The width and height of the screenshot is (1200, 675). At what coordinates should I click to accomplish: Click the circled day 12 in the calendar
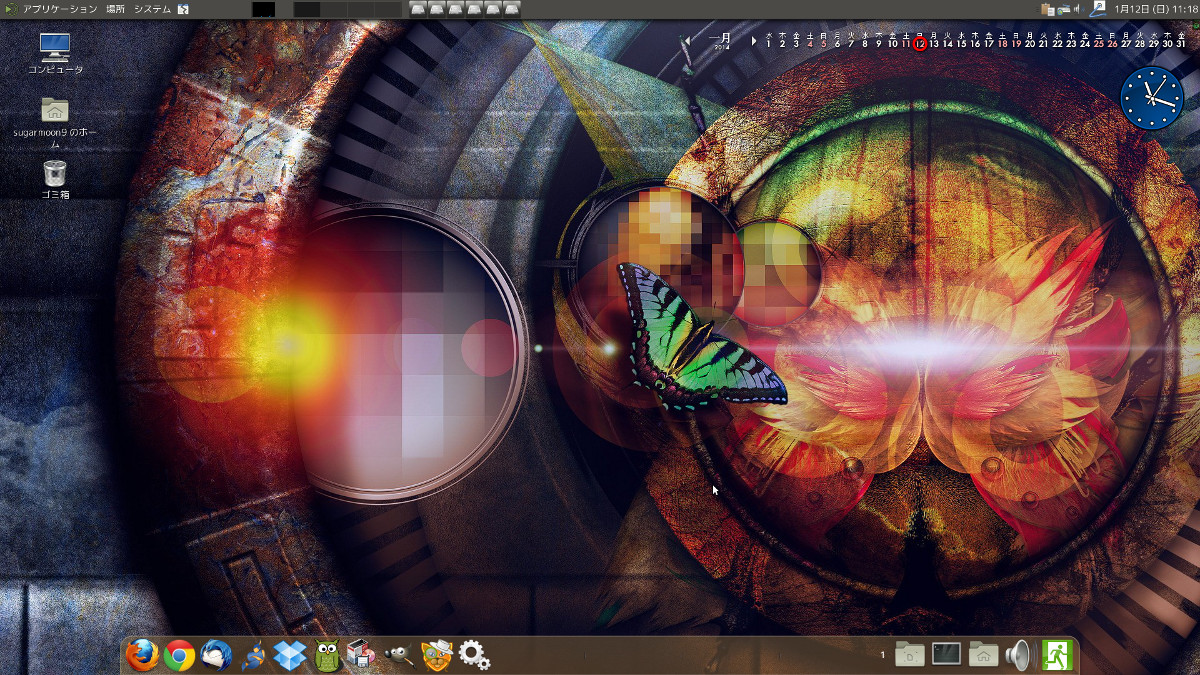(920, 43)
